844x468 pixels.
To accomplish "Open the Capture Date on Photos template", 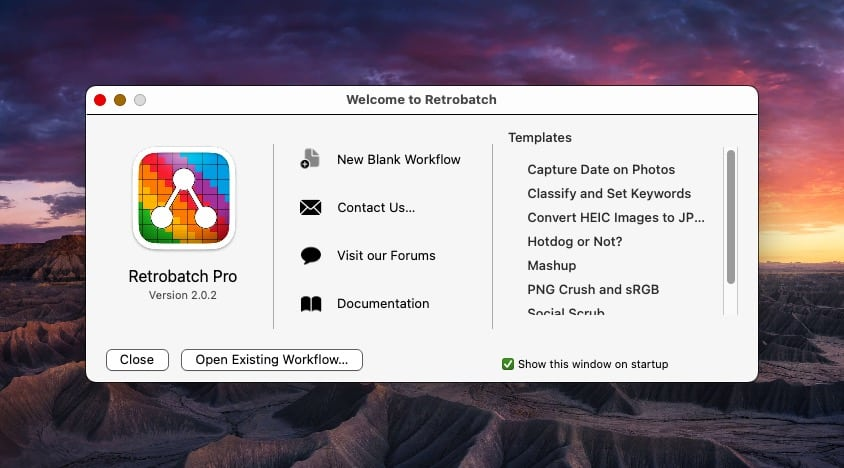I will pyautogui.click(x=601, y=170).
